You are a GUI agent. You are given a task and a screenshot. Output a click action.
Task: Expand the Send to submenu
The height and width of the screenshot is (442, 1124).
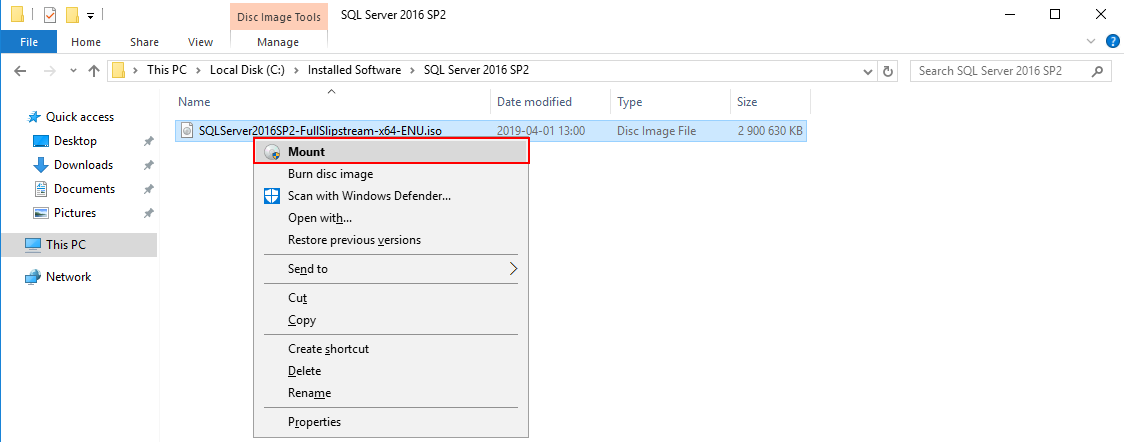tap(391, 269)
